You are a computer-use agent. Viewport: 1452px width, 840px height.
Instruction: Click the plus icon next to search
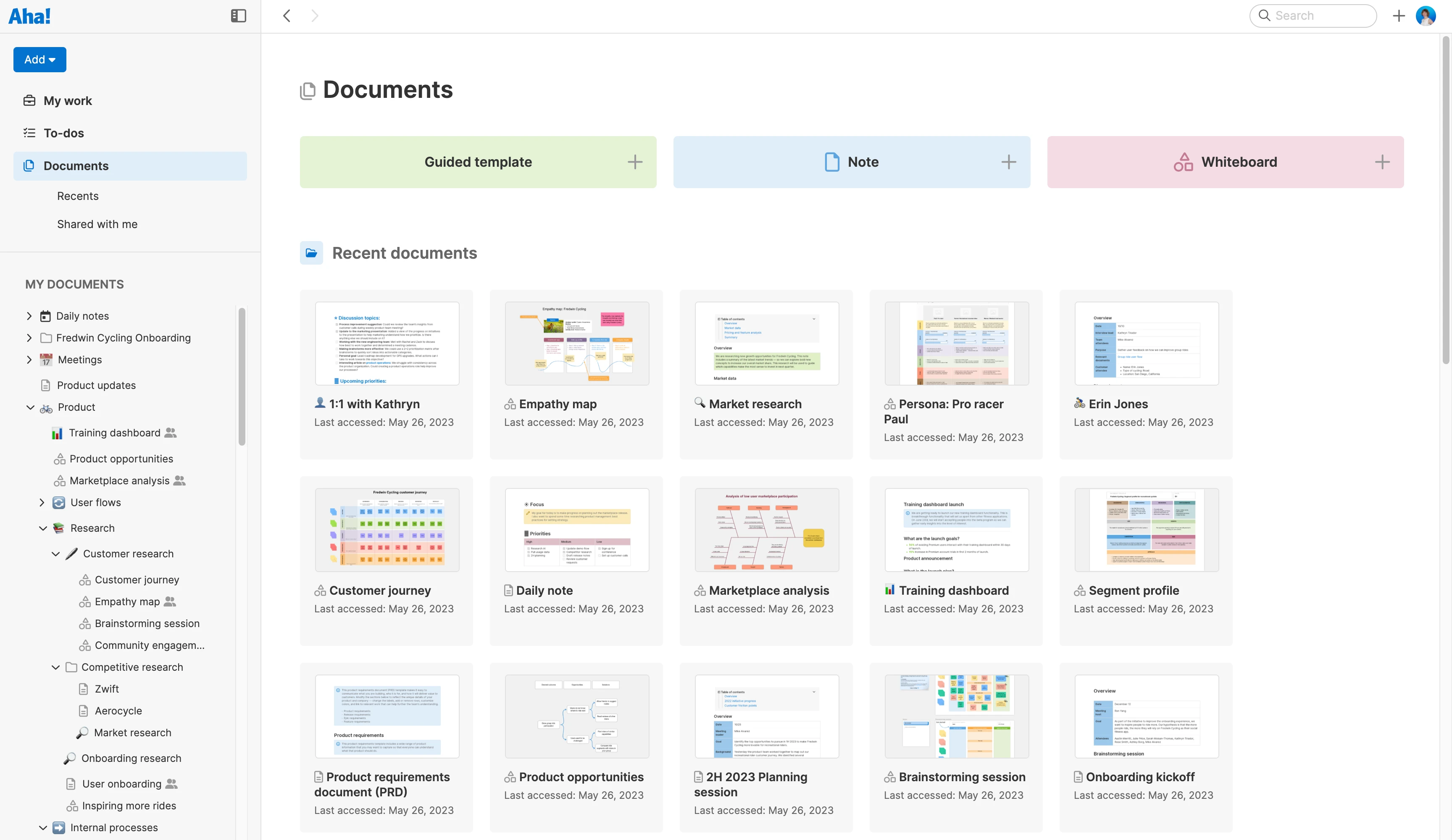1398,16
